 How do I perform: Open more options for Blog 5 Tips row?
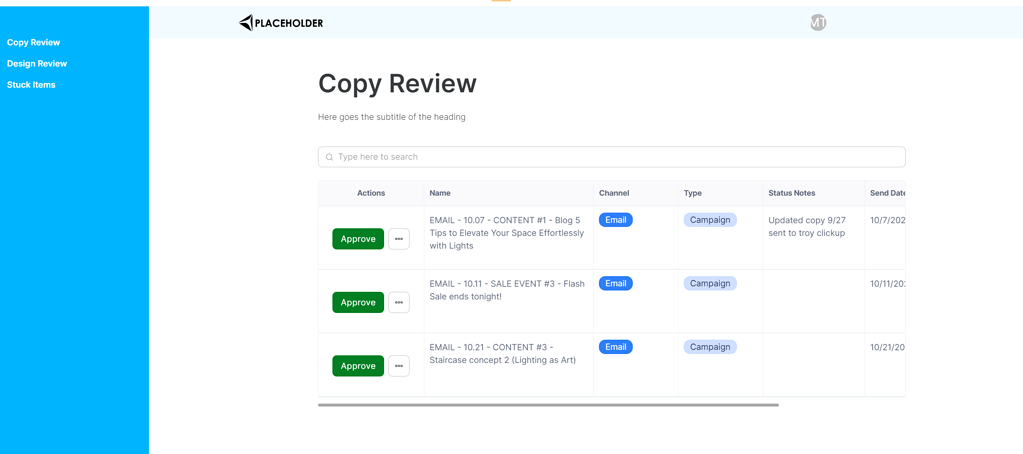point(399,239)
